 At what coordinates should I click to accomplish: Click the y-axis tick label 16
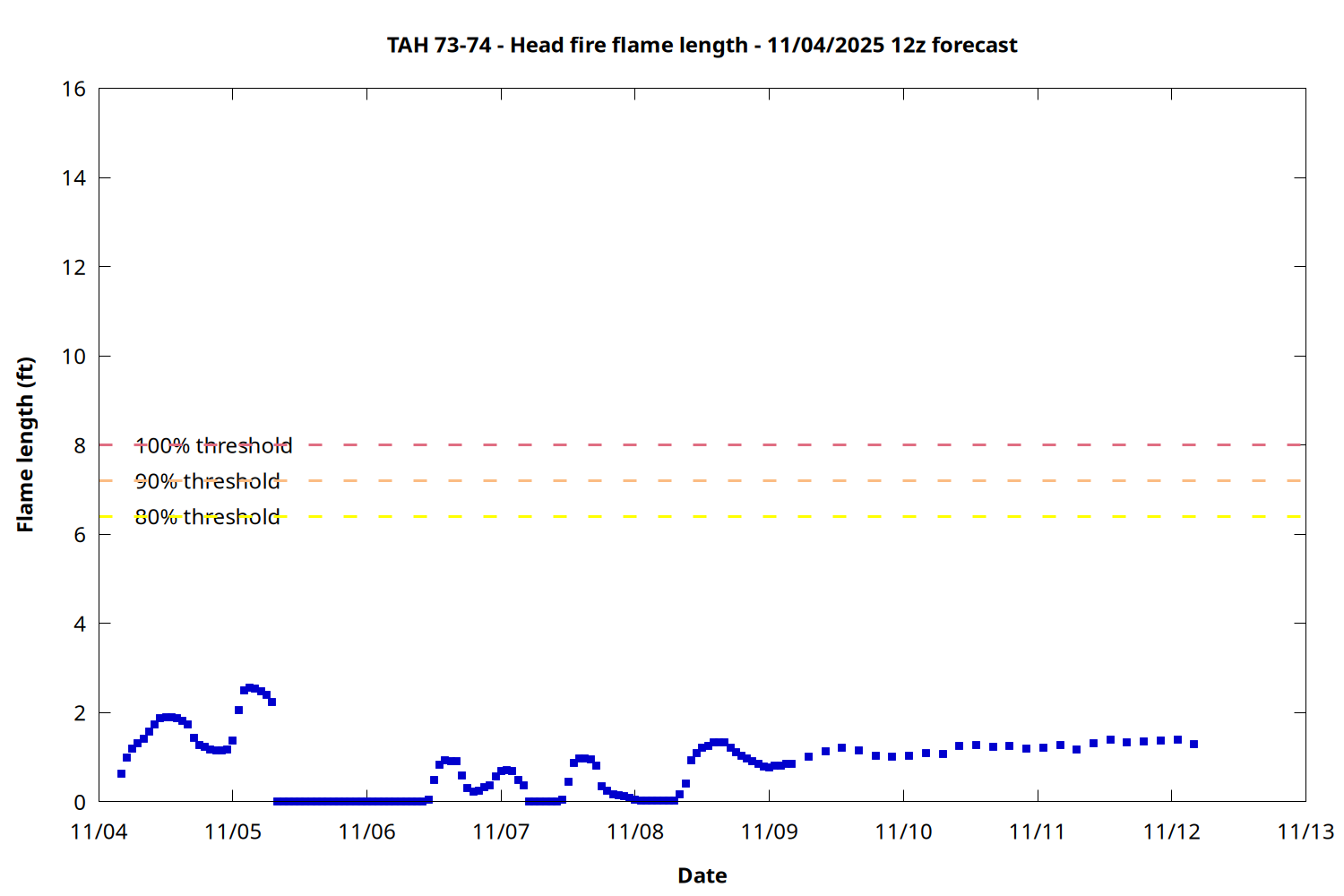click(x=73, y=89)
